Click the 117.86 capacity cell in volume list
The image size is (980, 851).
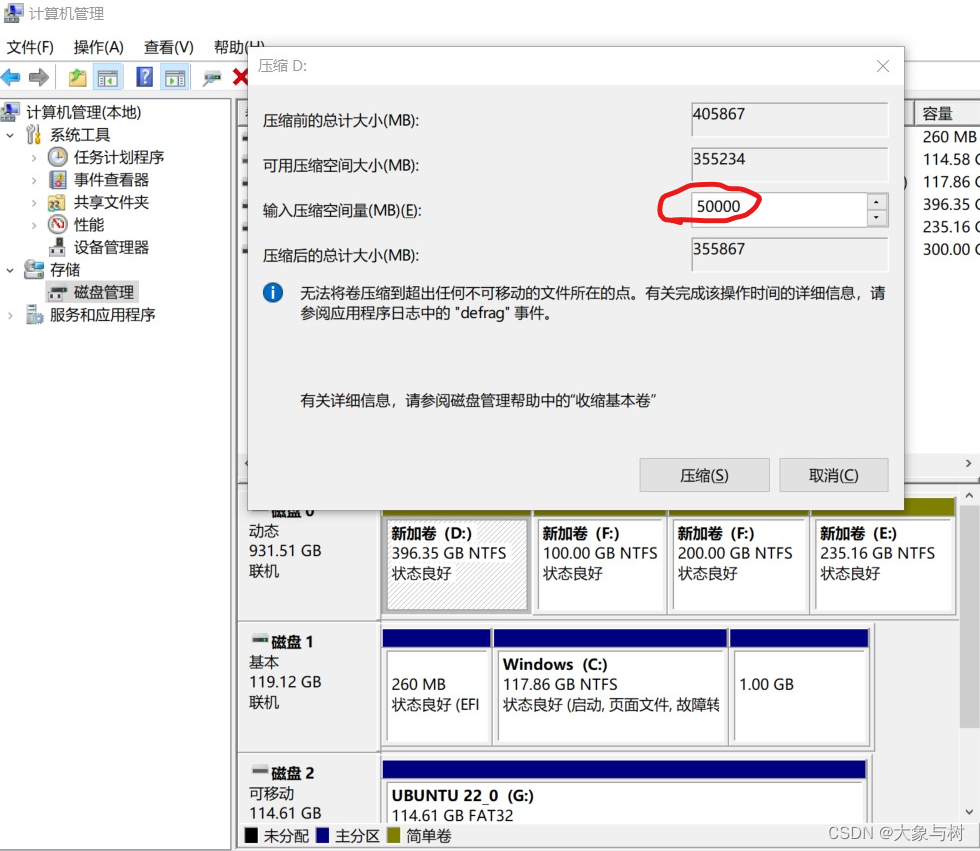pyautogui.click(x=951, y=182)
